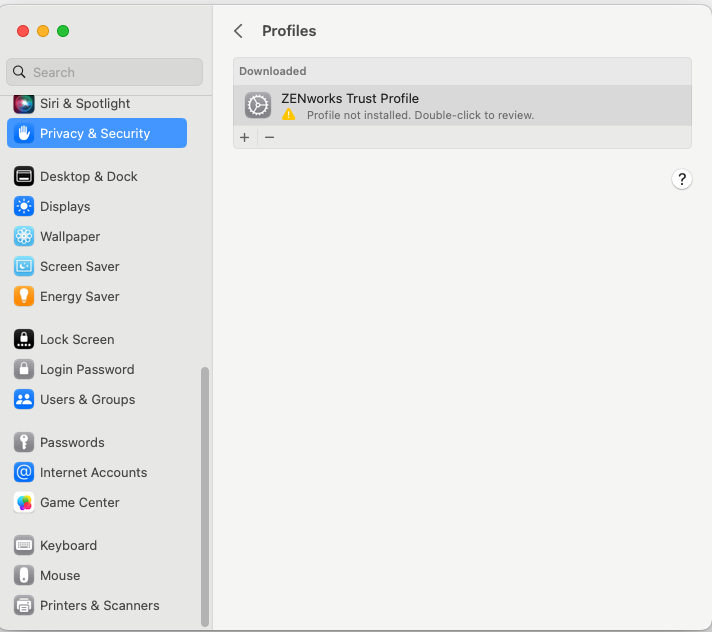712x632 pixels.
Task: Open the Wallpaper flower icon
Action: 24,236
